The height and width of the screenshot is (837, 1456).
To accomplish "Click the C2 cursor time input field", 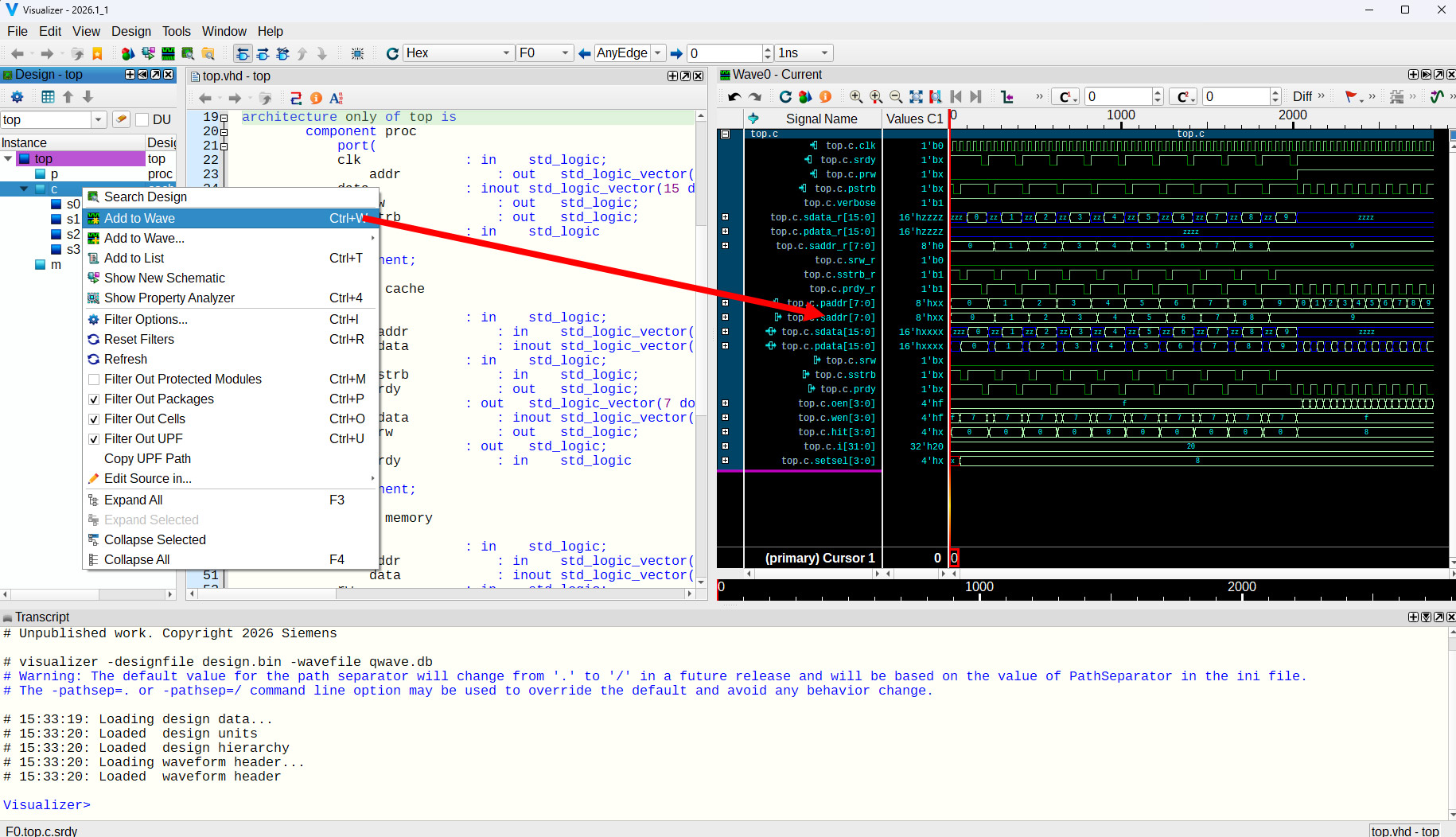I will pos(1236,97).
